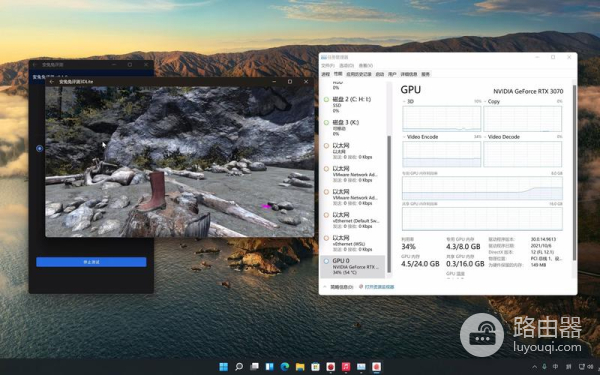The image size is (600, 375).
Task: Click the blue stop-test button
Action: (x=91, y=262)
